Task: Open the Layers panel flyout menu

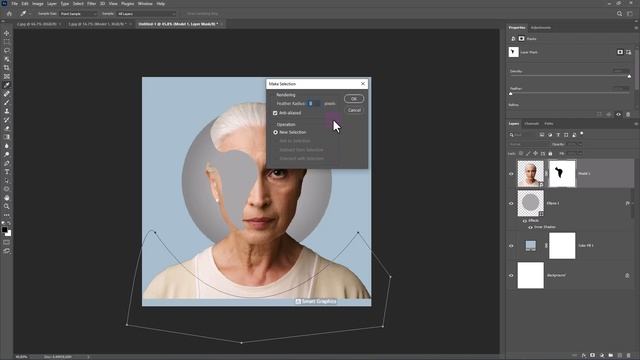Action: tap(636, 124)
